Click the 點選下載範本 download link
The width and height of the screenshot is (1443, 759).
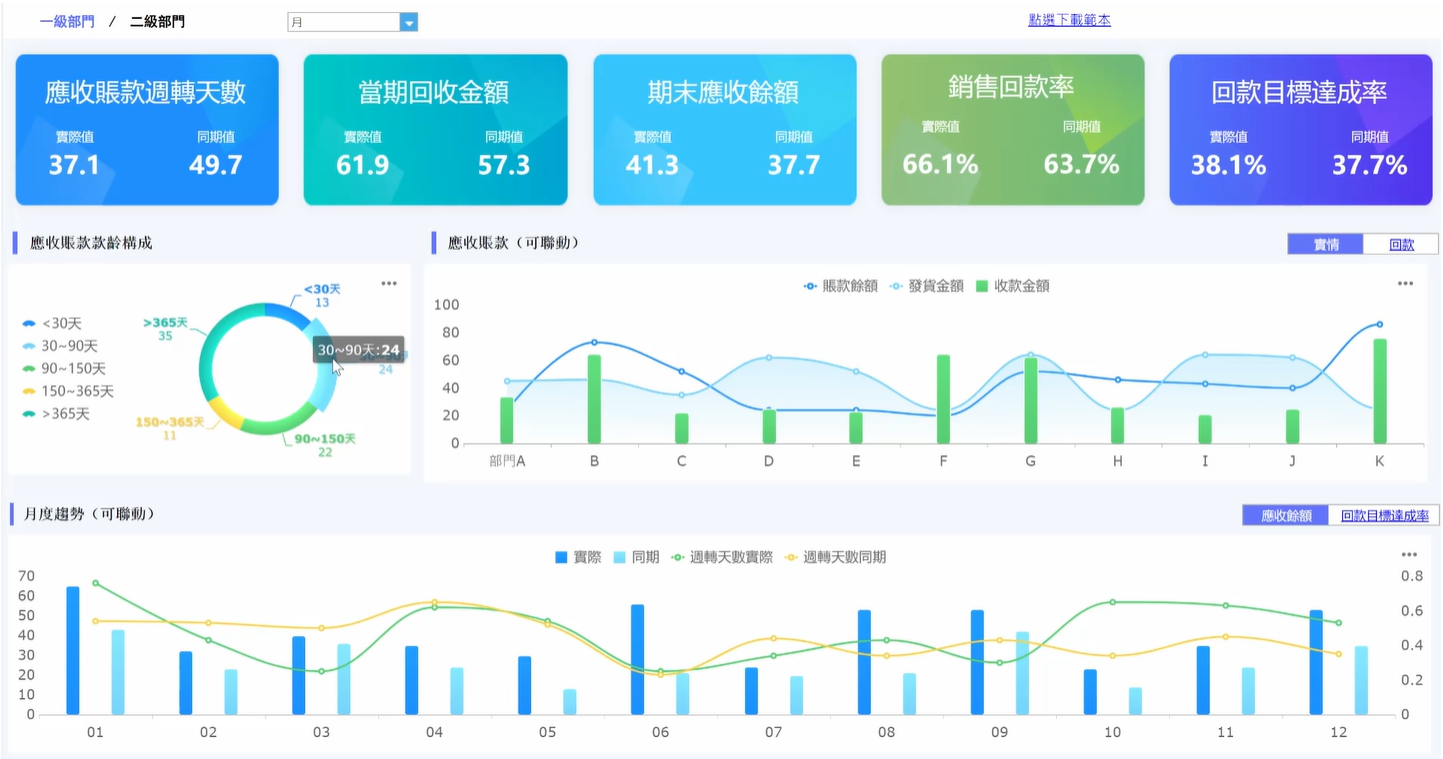(1069, 20)
